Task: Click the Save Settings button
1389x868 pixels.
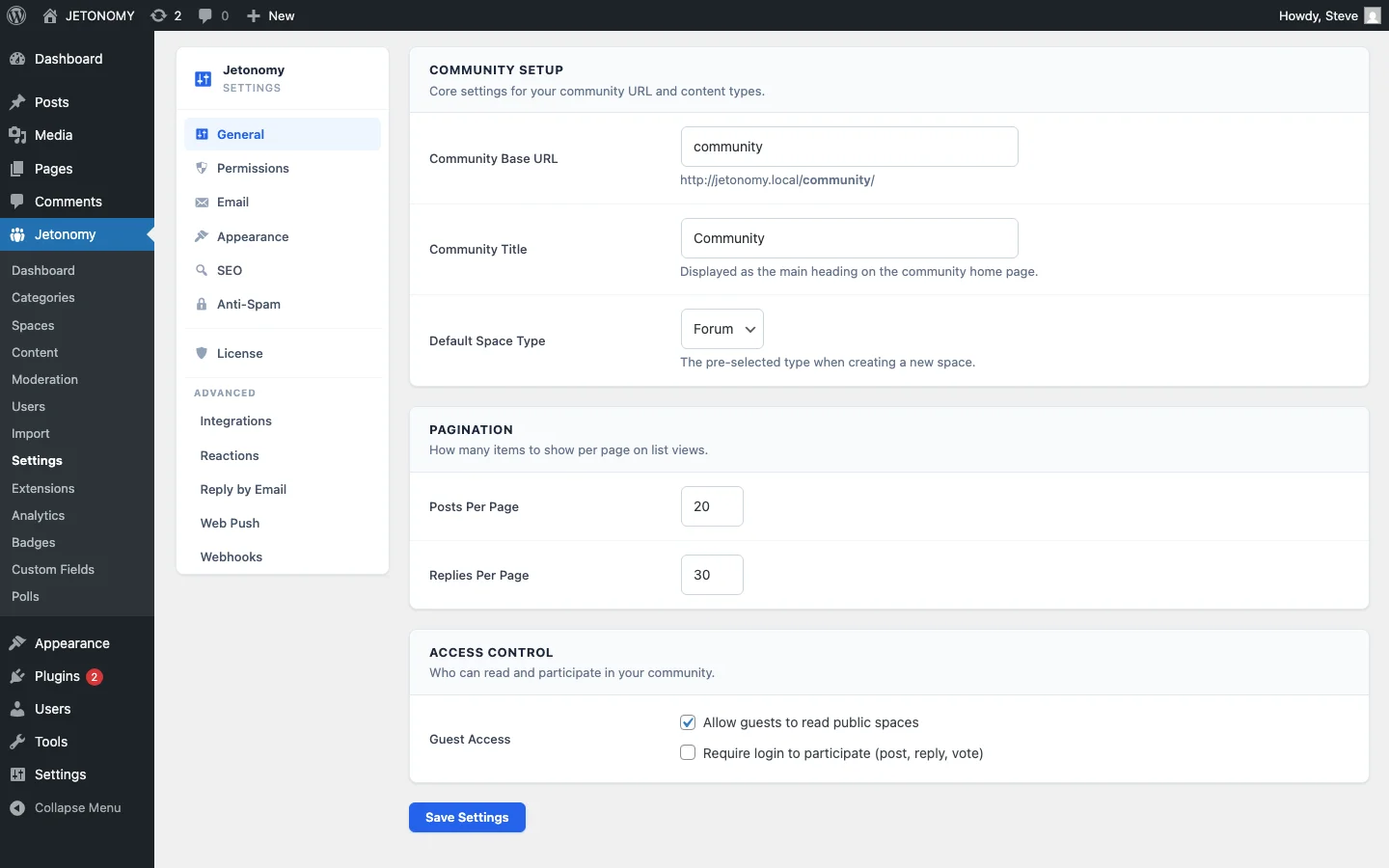Action: [466, 818]
